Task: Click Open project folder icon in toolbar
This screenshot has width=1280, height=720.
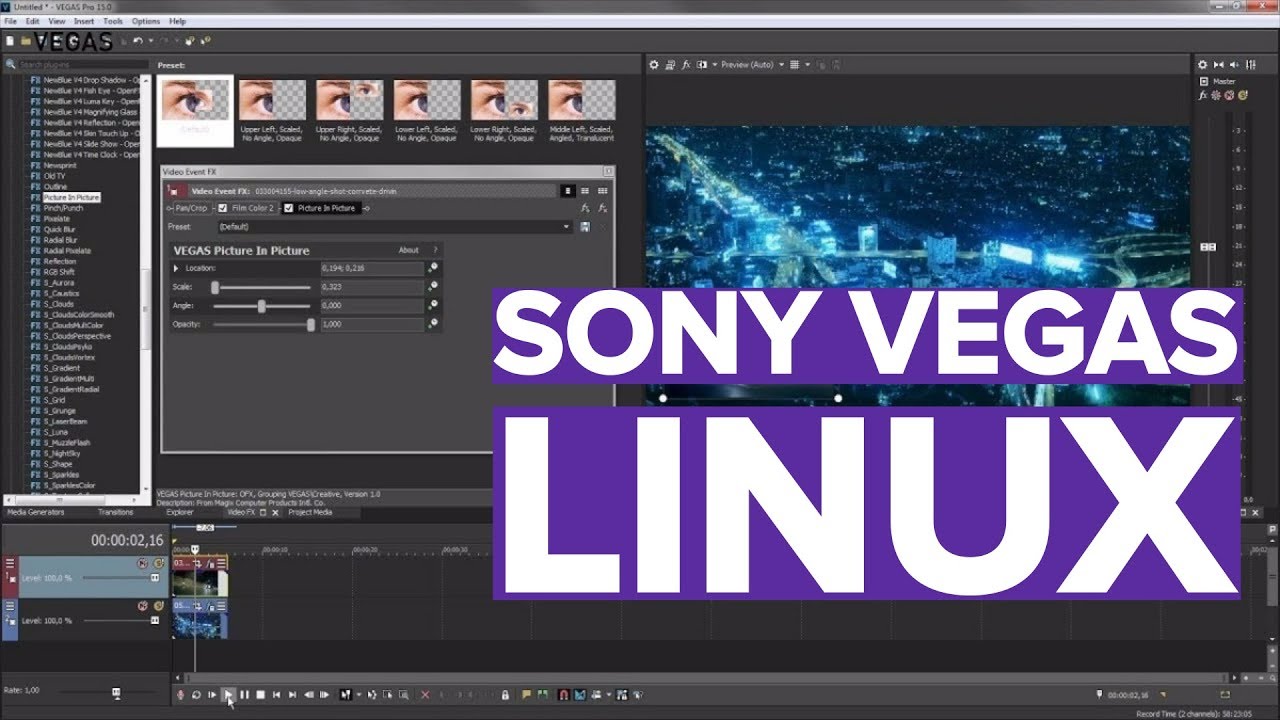Action: [25, 41]
